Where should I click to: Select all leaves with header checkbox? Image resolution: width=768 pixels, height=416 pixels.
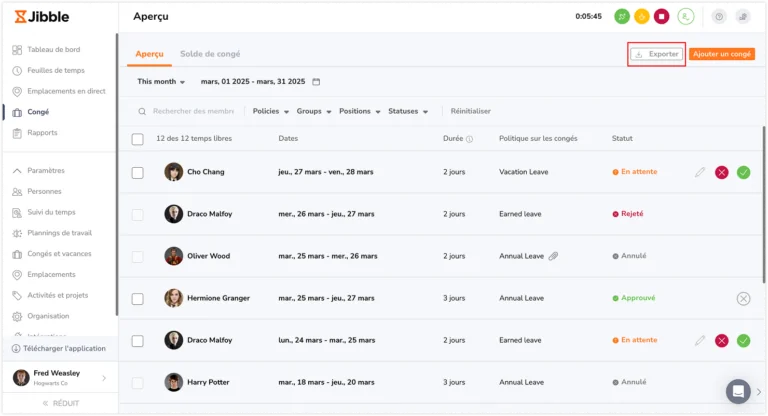138,139
